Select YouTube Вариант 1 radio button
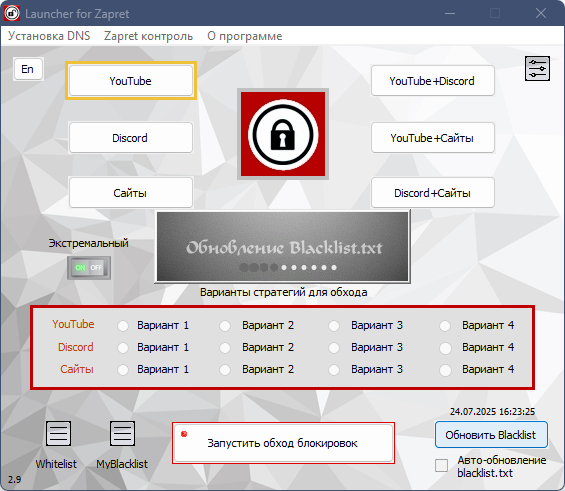 coord(123,326)
